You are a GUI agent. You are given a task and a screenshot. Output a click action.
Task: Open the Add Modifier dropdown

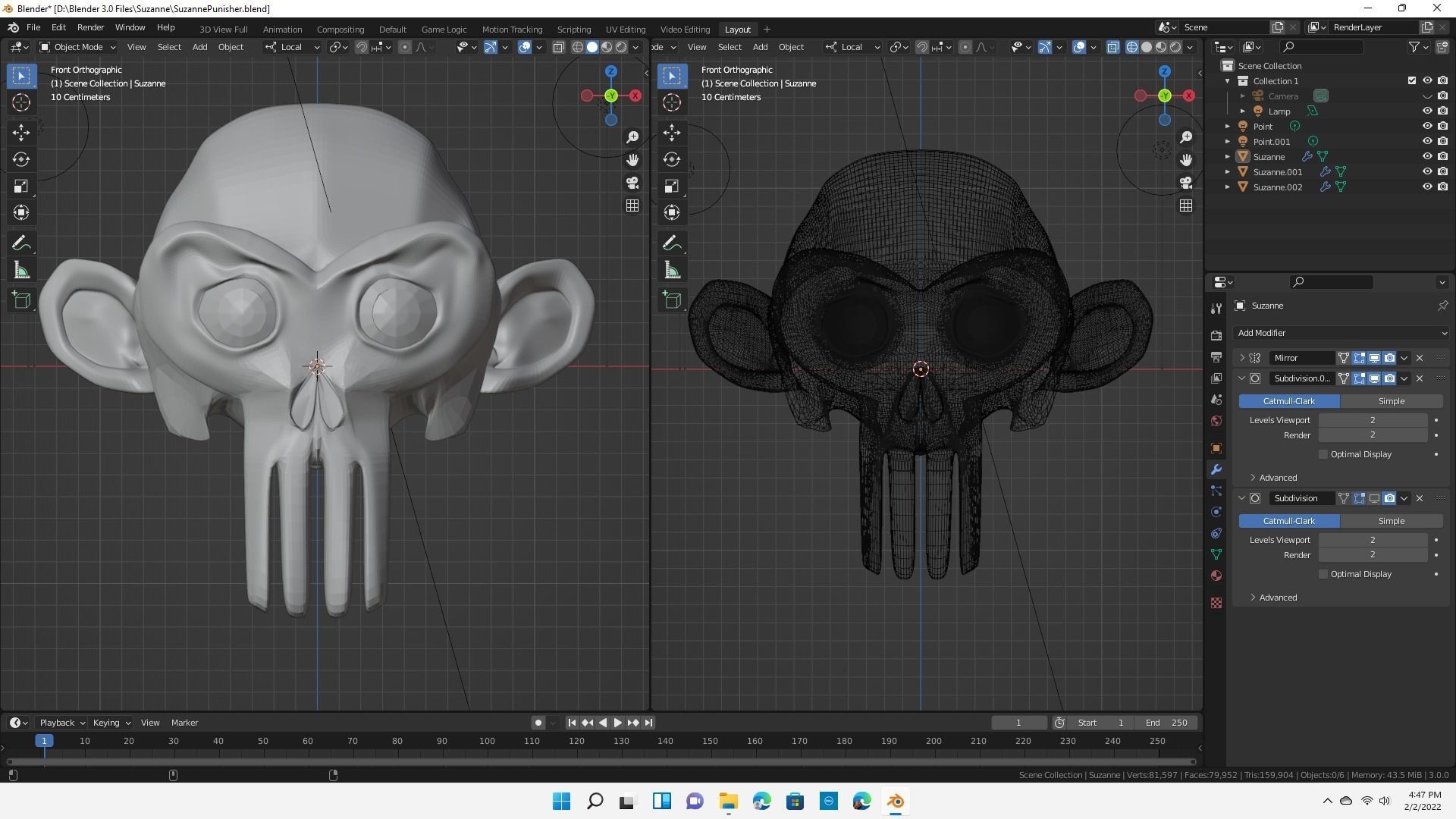click(1341, 333)
